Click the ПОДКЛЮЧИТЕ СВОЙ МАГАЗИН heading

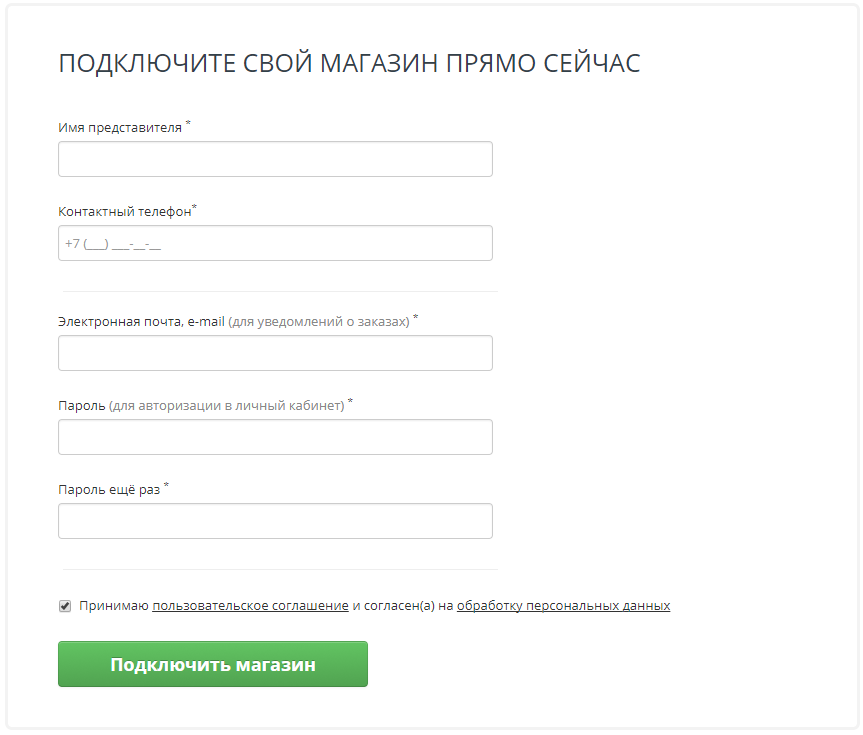(x=349, y=63)
